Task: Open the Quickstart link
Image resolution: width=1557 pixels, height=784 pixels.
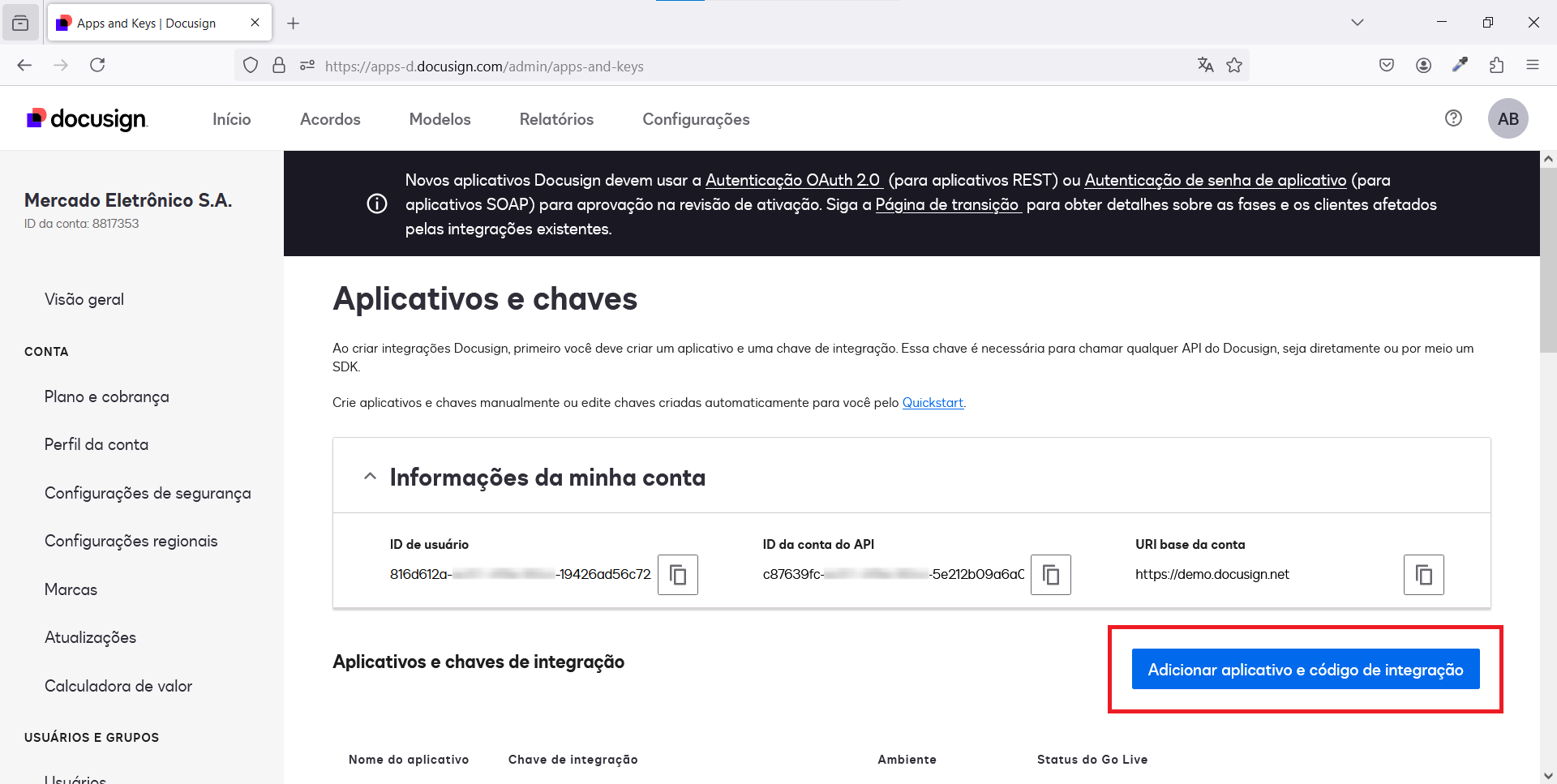Action: 933,403
